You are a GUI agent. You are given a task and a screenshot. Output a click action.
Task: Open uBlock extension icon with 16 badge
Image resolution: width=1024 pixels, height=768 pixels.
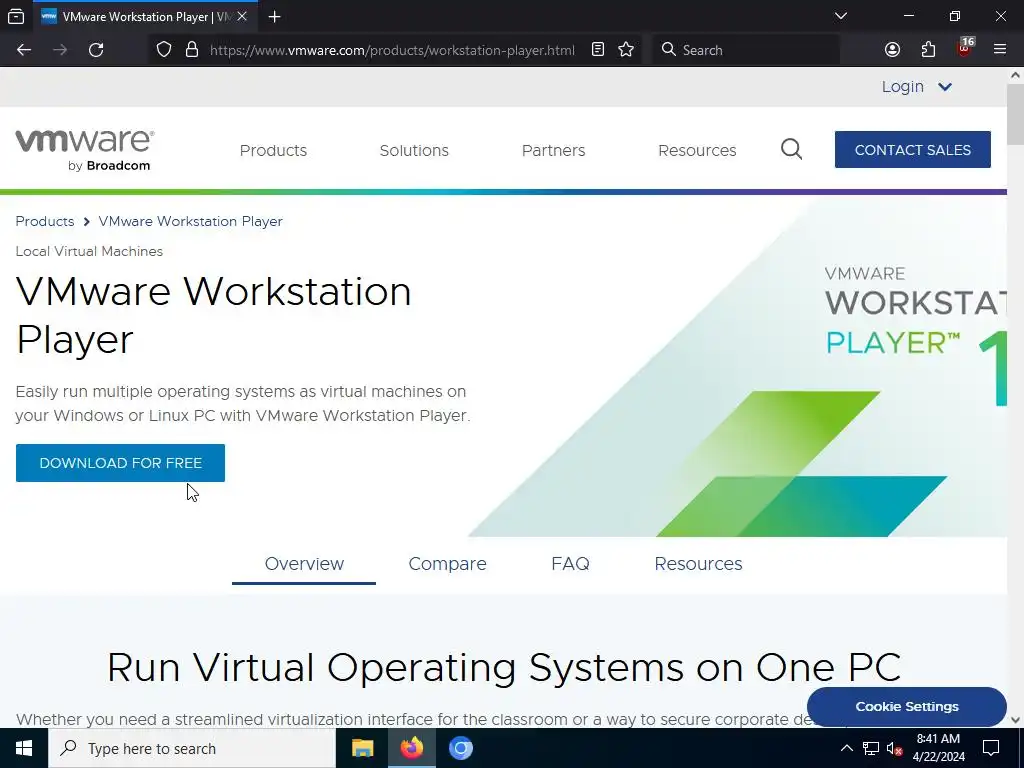[x=965, y=48]
